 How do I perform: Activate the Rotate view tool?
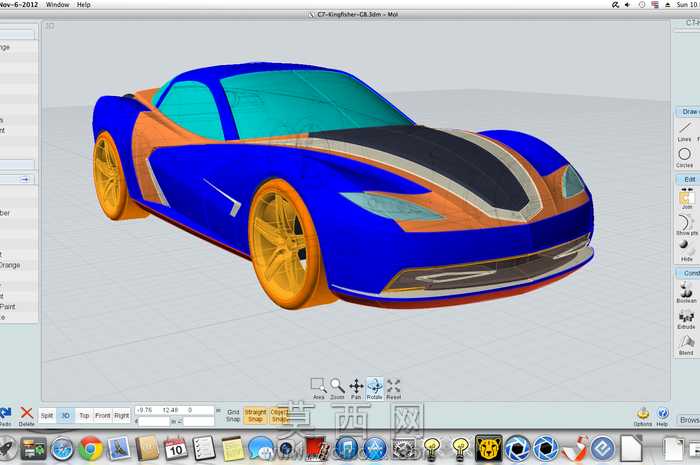pyautogui.click(x=375, y=388)
